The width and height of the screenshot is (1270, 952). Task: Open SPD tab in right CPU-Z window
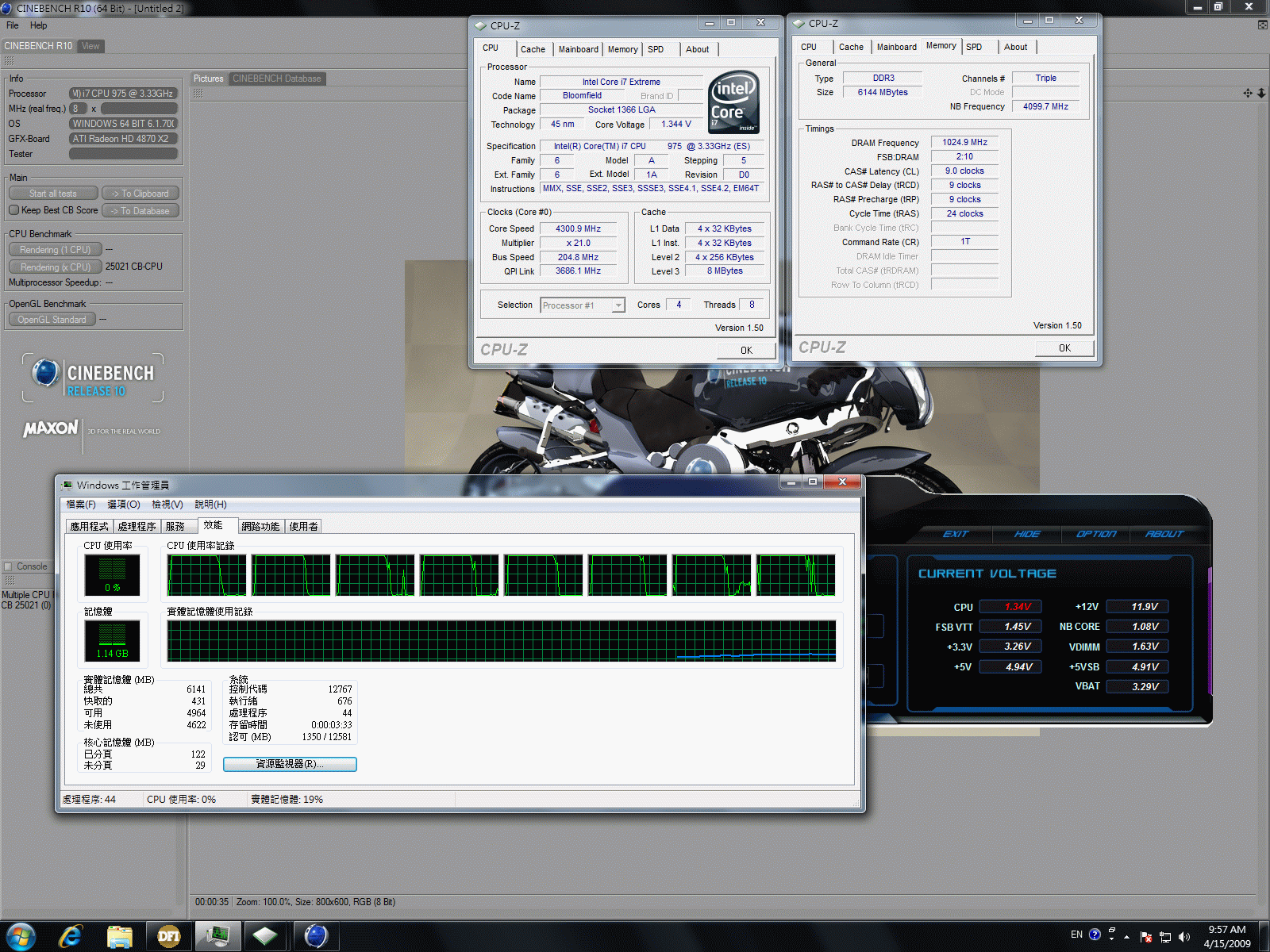pyautogui.click(x=974, y=47)
